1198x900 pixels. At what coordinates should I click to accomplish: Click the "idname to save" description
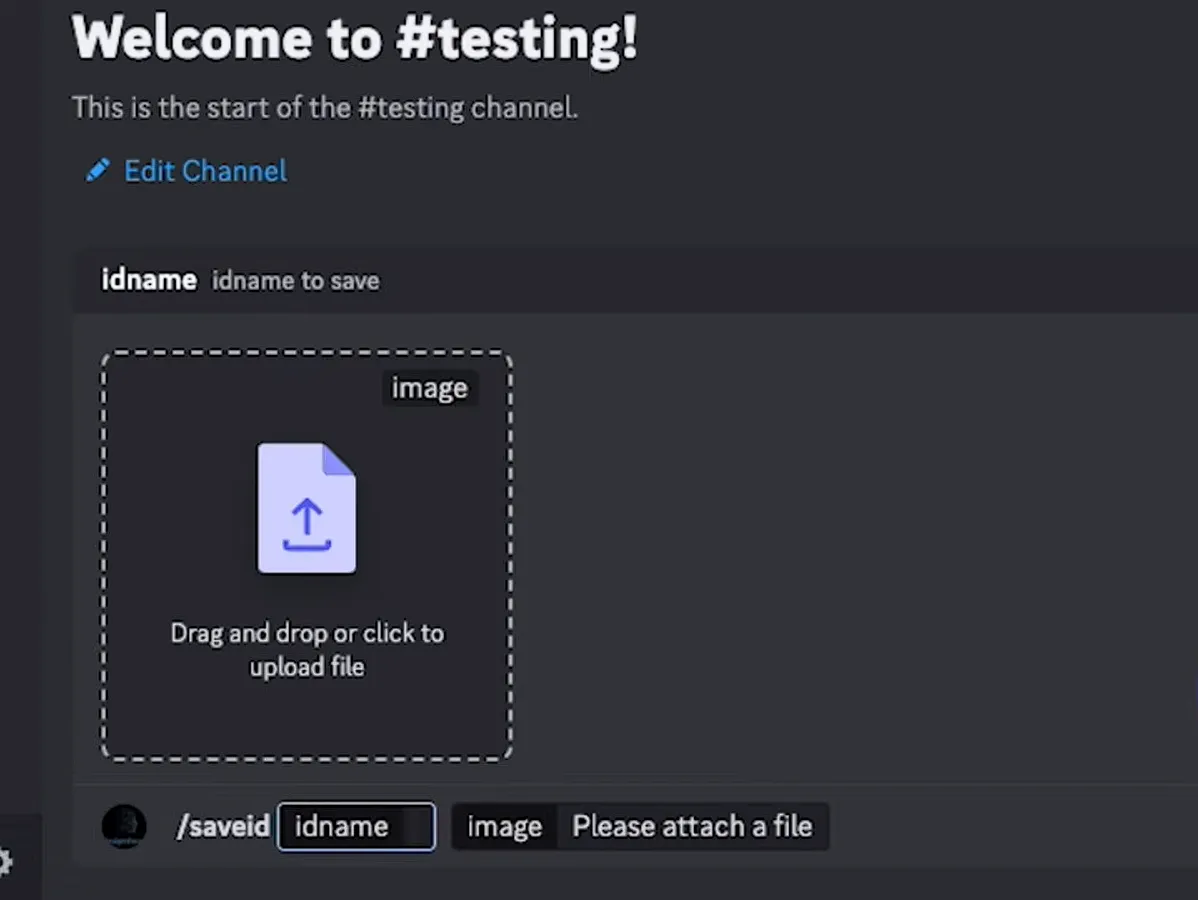tap(296, 281)
